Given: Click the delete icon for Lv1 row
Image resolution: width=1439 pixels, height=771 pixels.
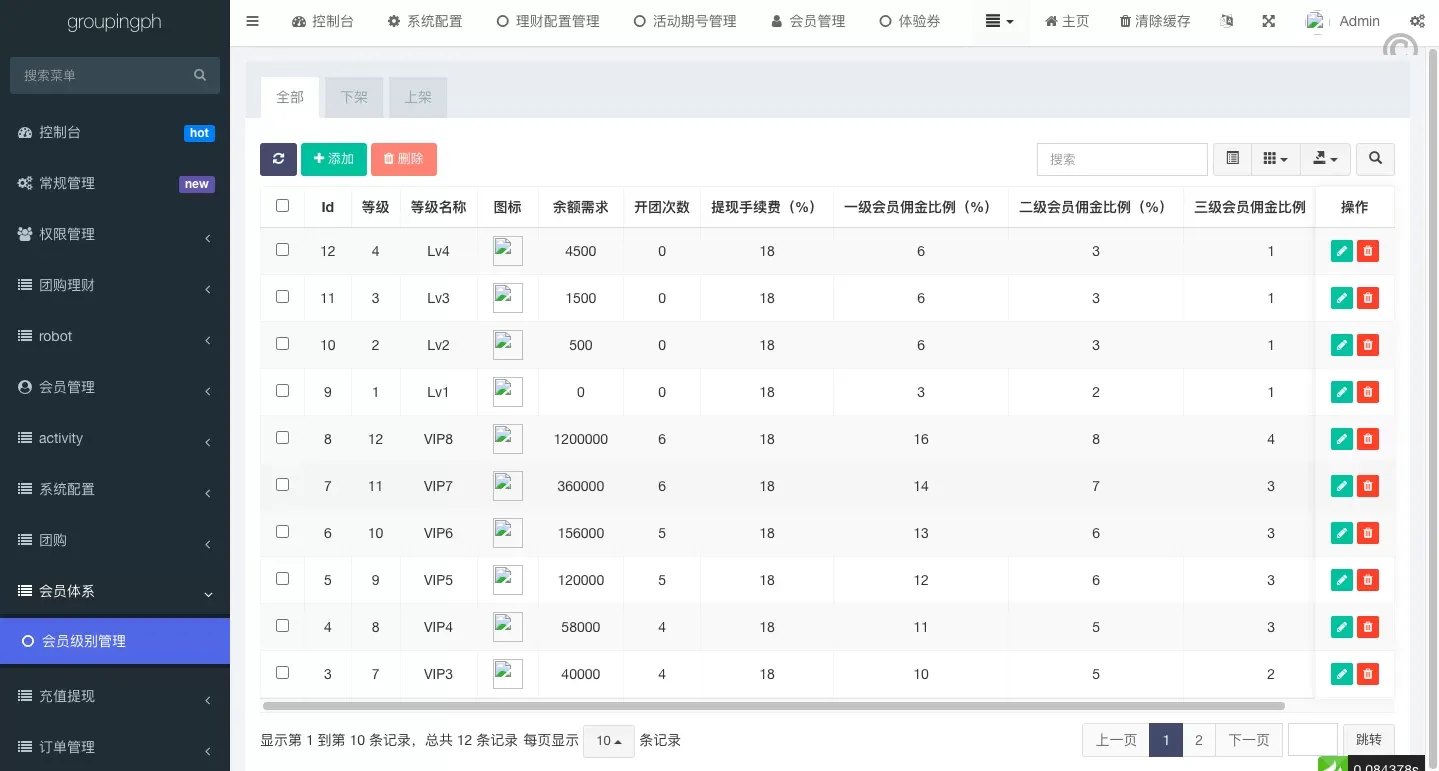Looking at the screenshot, I should [1368, 392].
